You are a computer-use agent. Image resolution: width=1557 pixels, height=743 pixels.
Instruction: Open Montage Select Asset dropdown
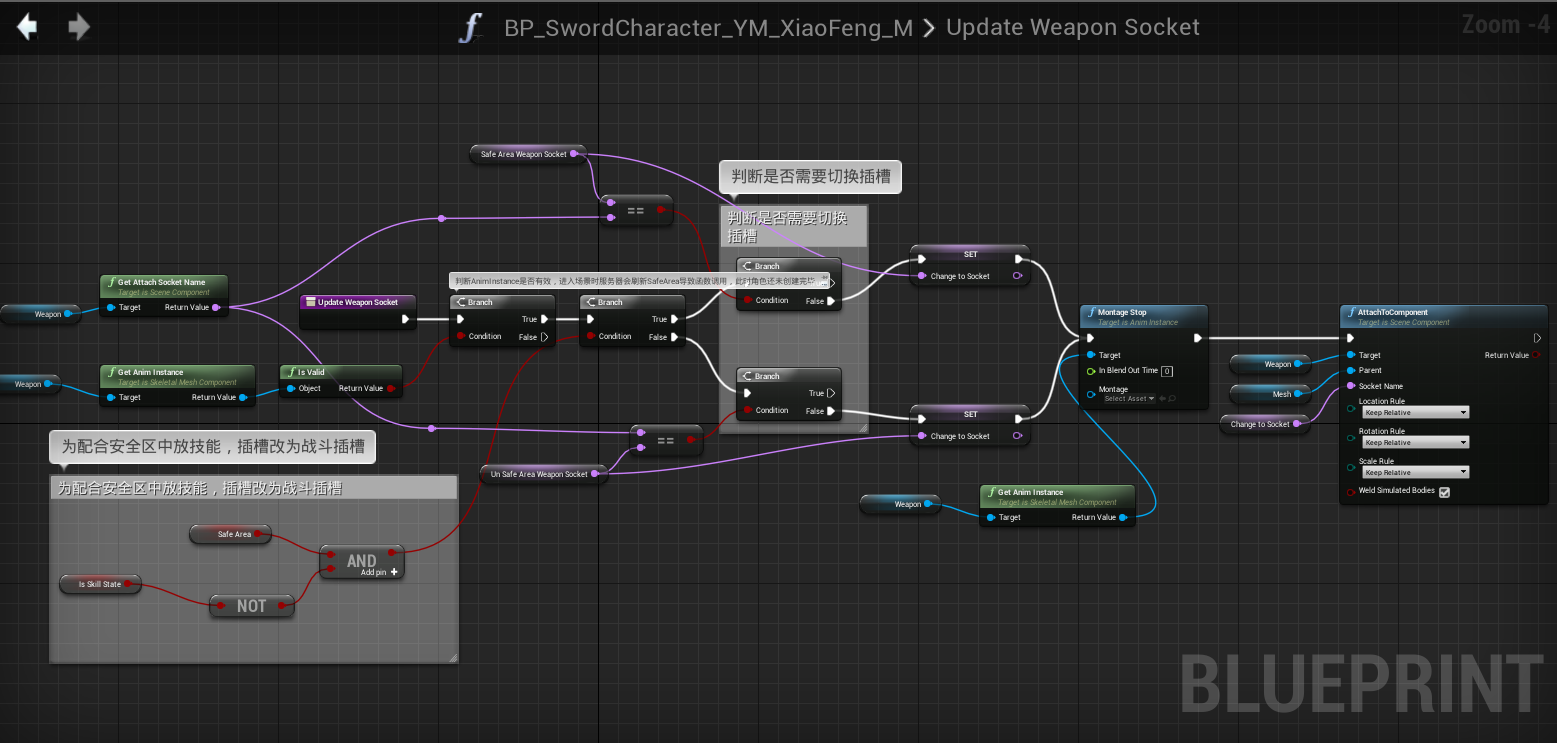(1129, 399)
